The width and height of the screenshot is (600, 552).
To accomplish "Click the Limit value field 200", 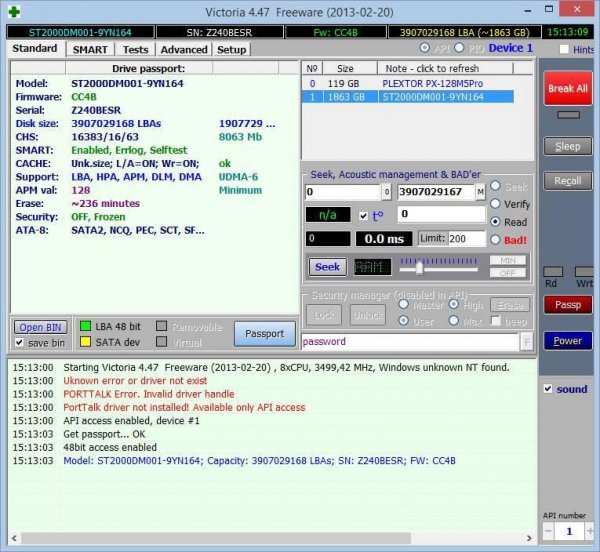I will coord(466,239).
